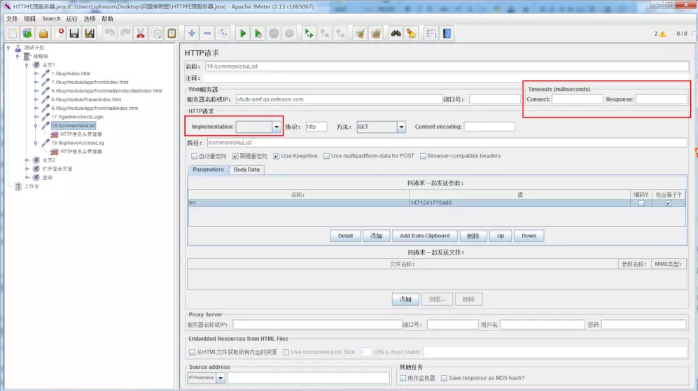The height and width of the screenshot is (391, 698).
Task: Click the grey Stop test icon
Action: (x=274, y=33)
